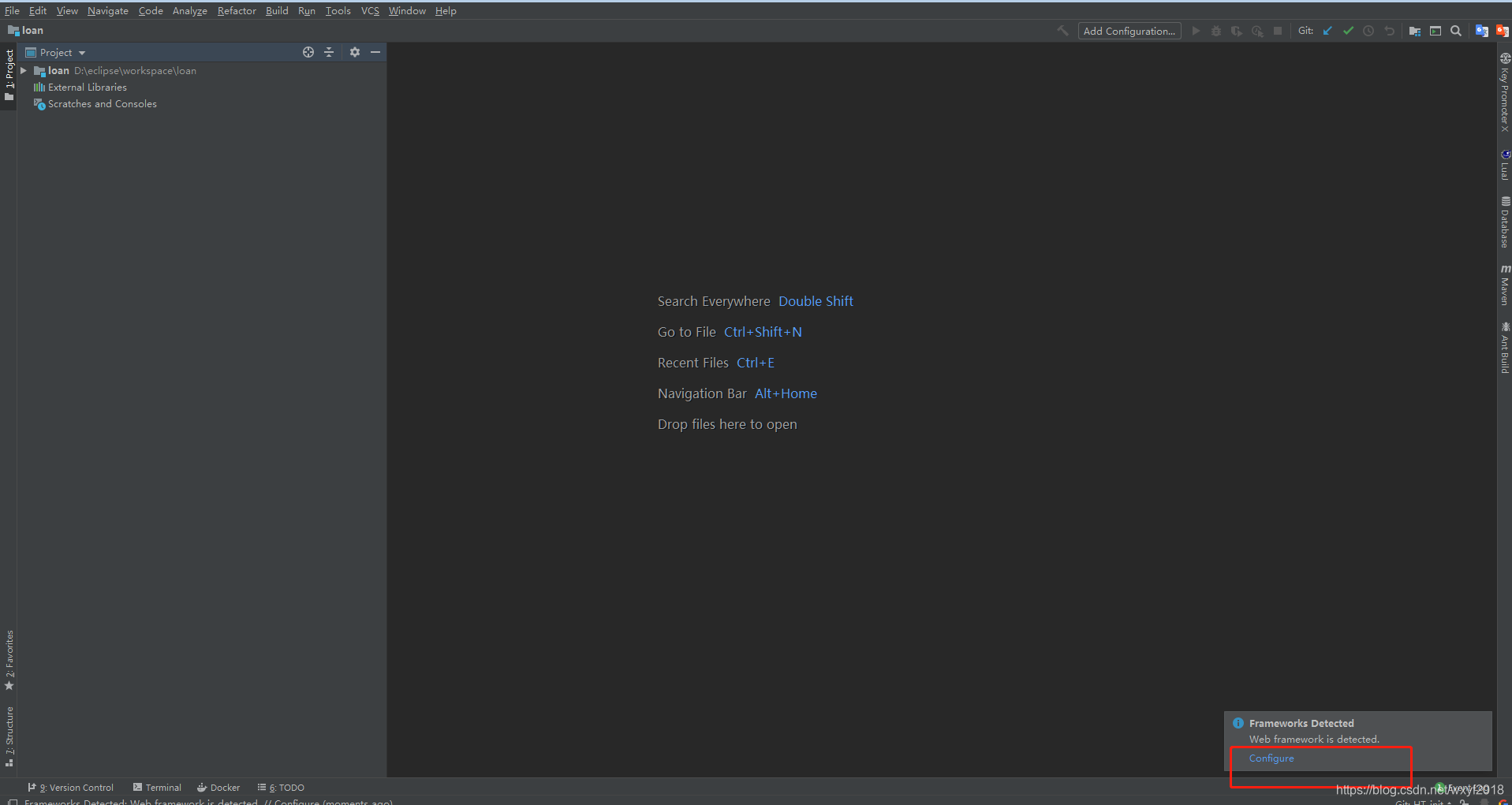Screen dimensions: 1512x805
Task: Open the Project view dropdown
Action: [56, 52]
